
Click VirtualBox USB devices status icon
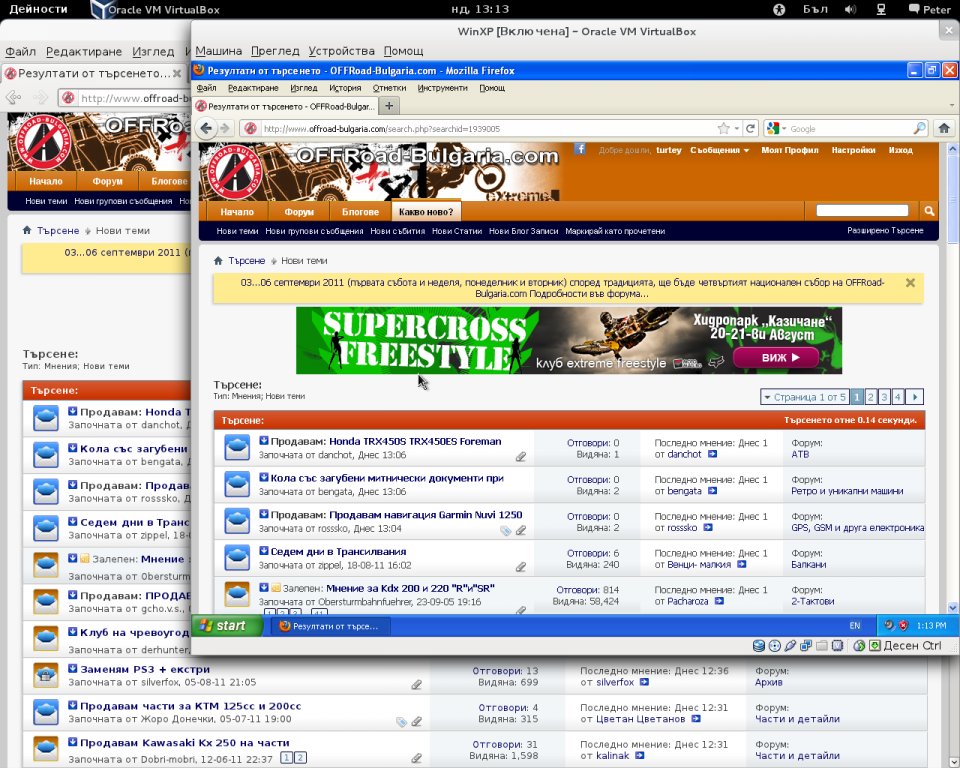coord(790,646)
